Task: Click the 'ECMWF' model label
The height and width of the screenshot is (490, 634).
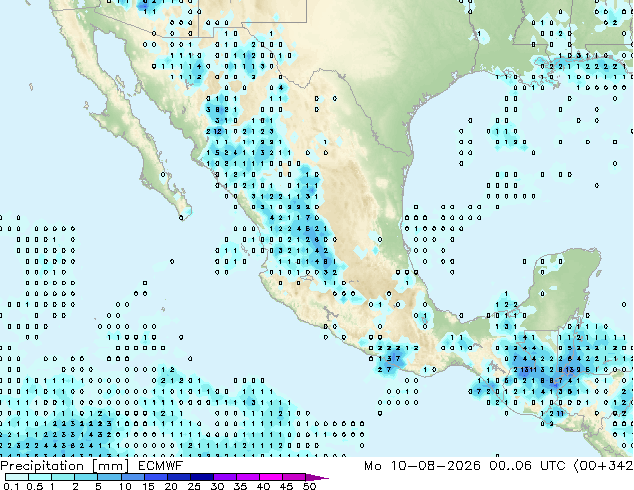Action: (161, 466)
